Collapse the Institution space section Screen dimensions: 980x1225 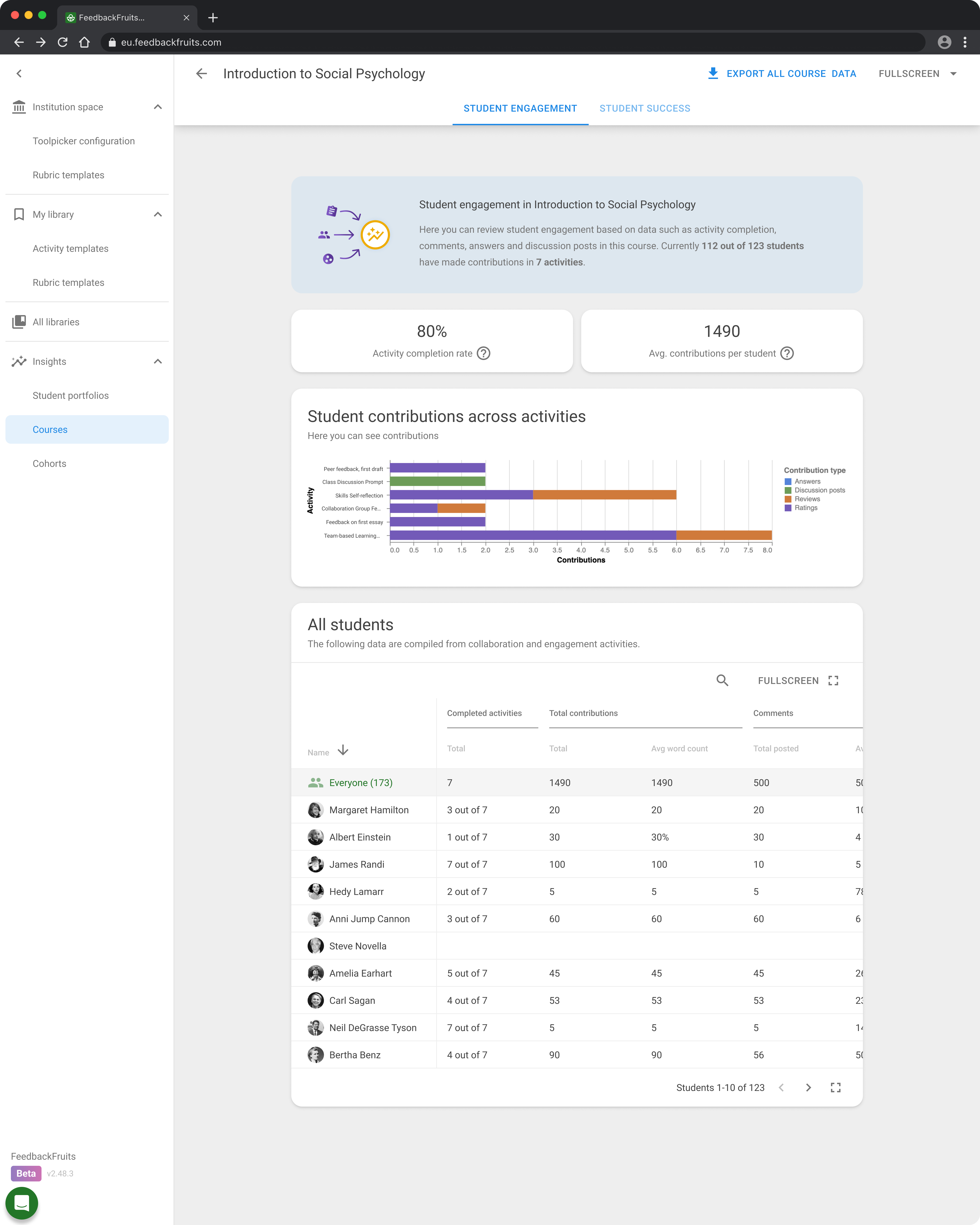point(158,107)
